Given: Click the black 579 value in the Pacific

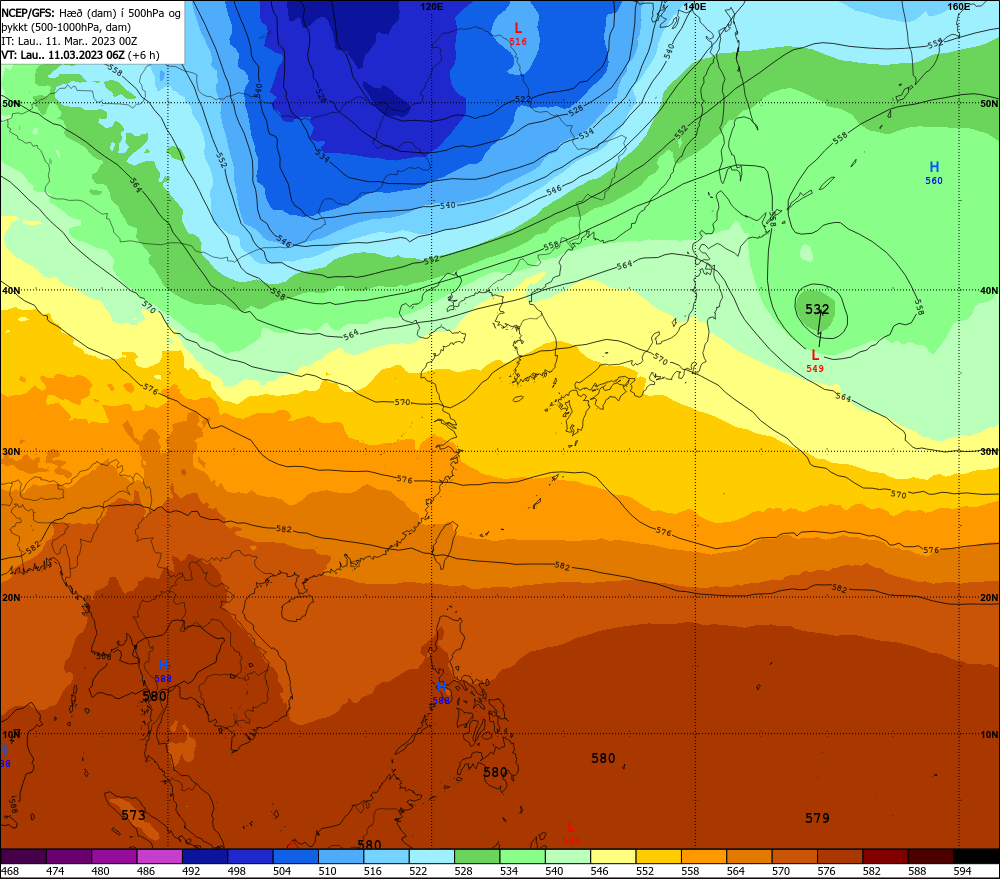Looking at the screenshot, I should [x=817, y=818].
